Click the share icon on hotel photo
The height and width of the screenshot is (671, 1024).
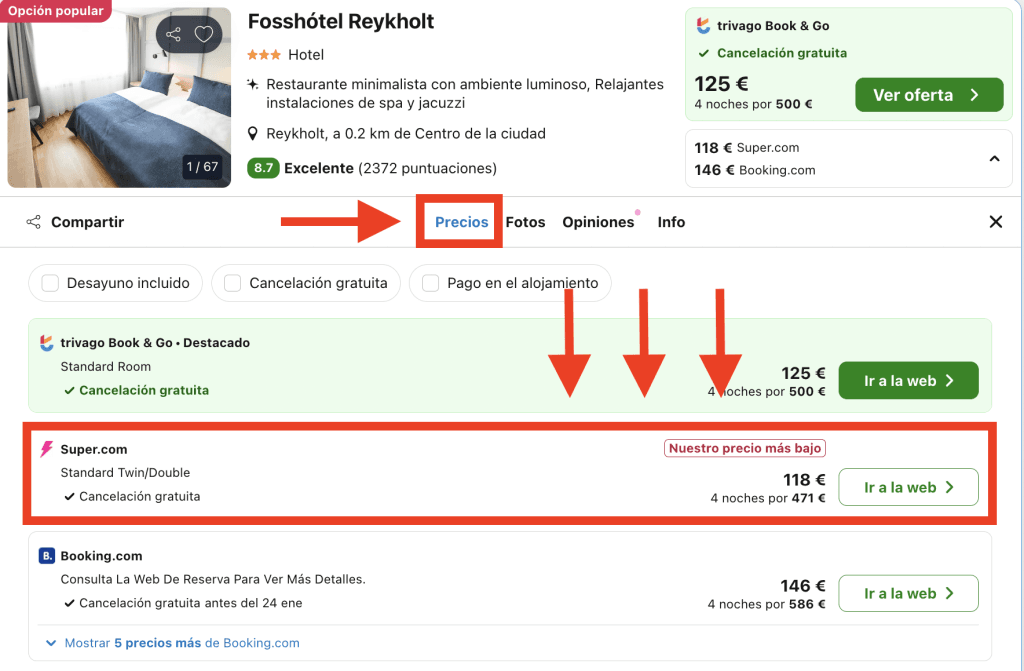pyautogui.click(x=174, y=35)
